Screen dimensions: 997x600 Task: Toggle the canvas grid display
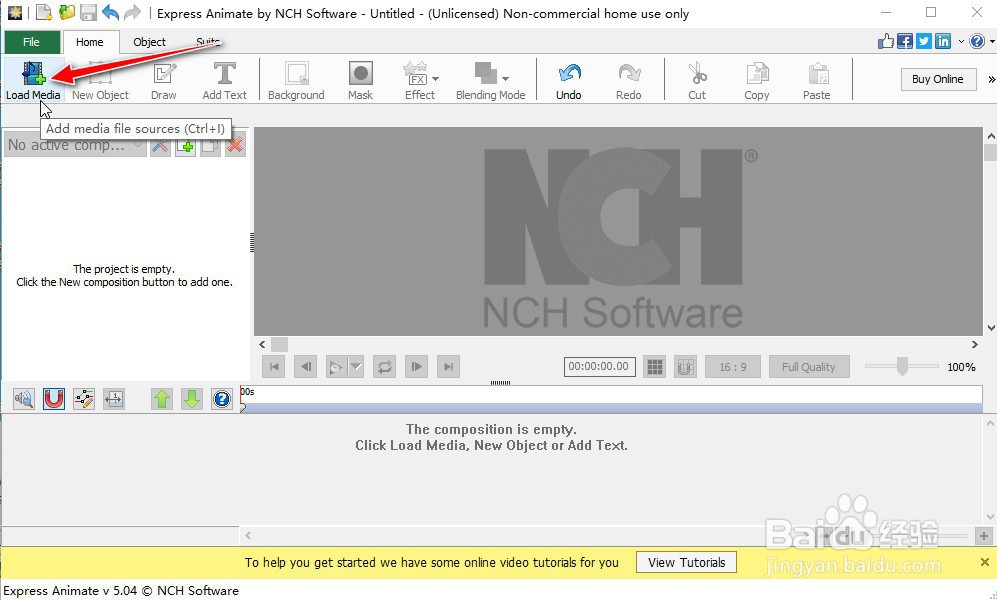coord(655,367)
